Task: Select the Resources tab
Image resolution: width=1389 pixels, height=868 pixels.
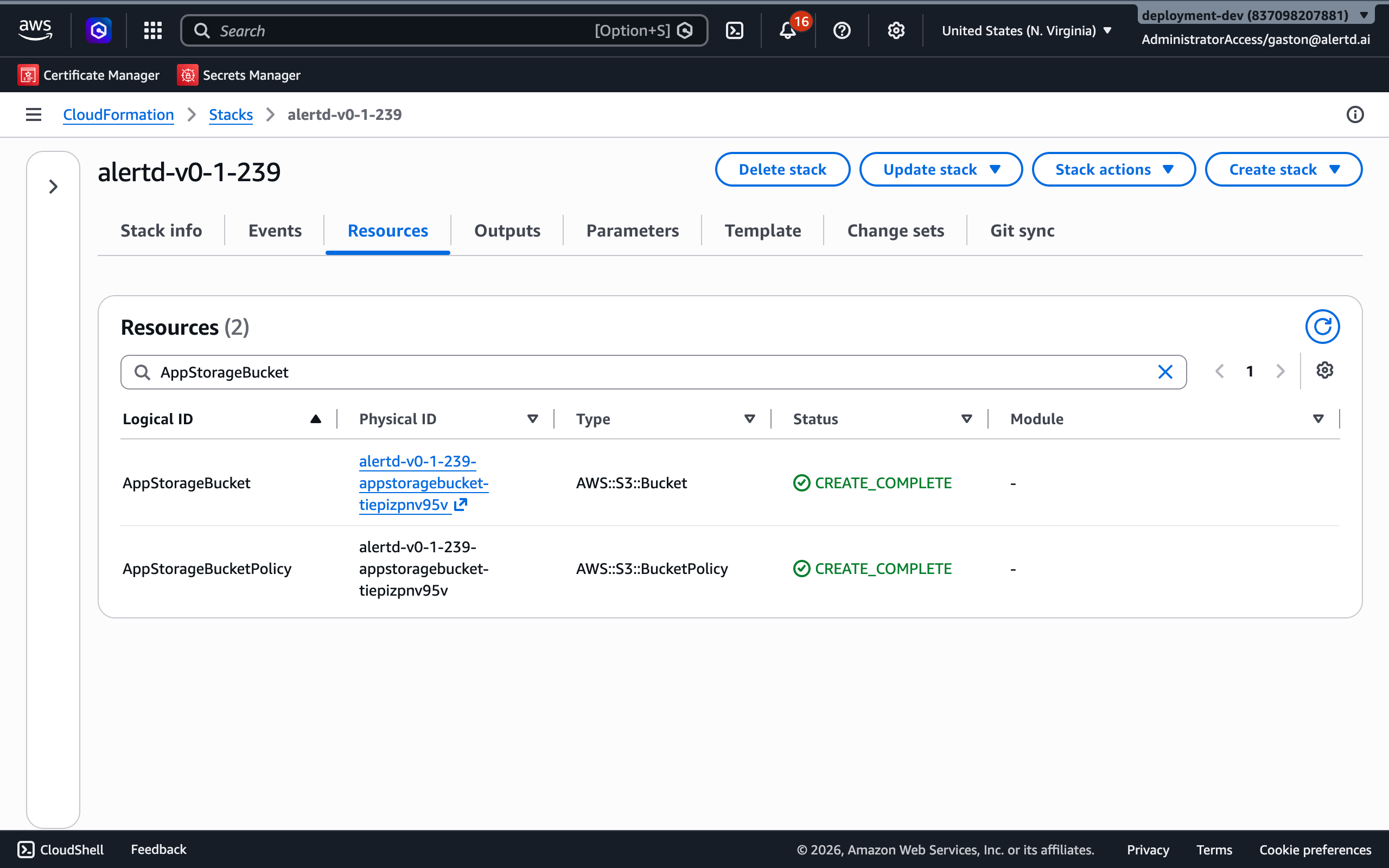Action: [388, 231]
